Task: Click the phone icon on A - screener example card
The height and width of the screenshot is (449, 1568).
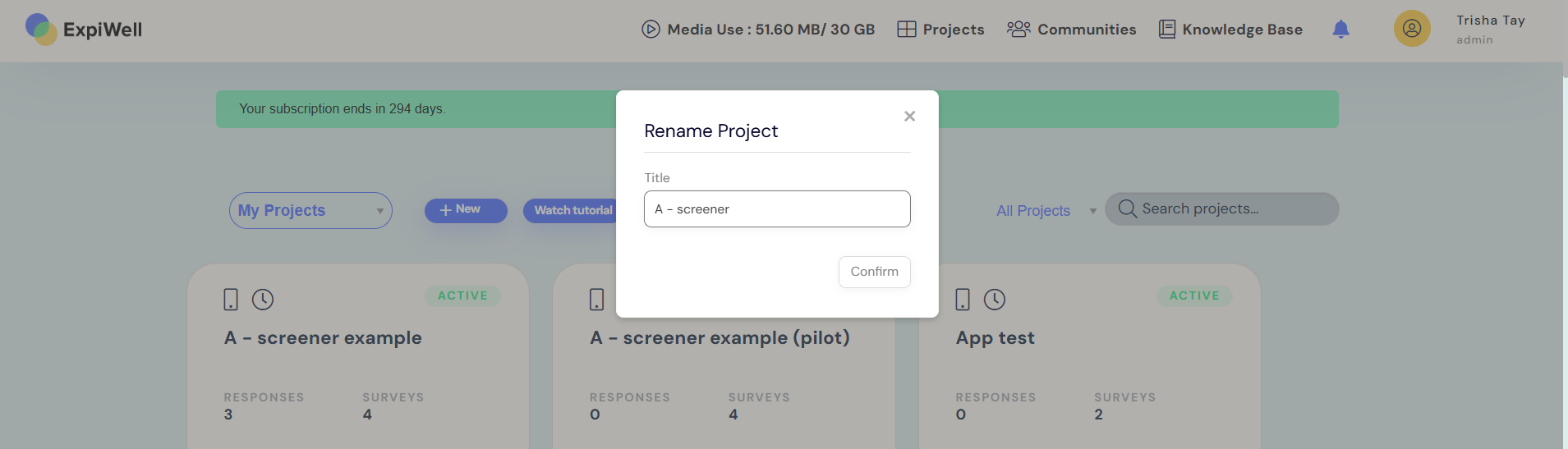Action: 231,300
